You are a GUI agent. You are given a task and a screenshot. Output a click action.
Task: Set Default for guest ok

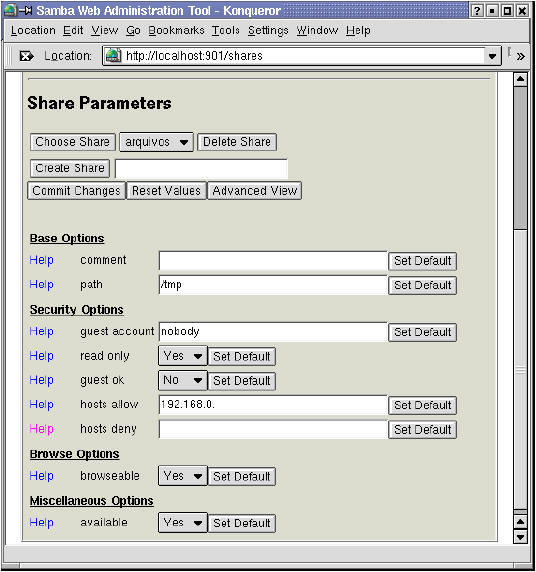pos(242,381)
